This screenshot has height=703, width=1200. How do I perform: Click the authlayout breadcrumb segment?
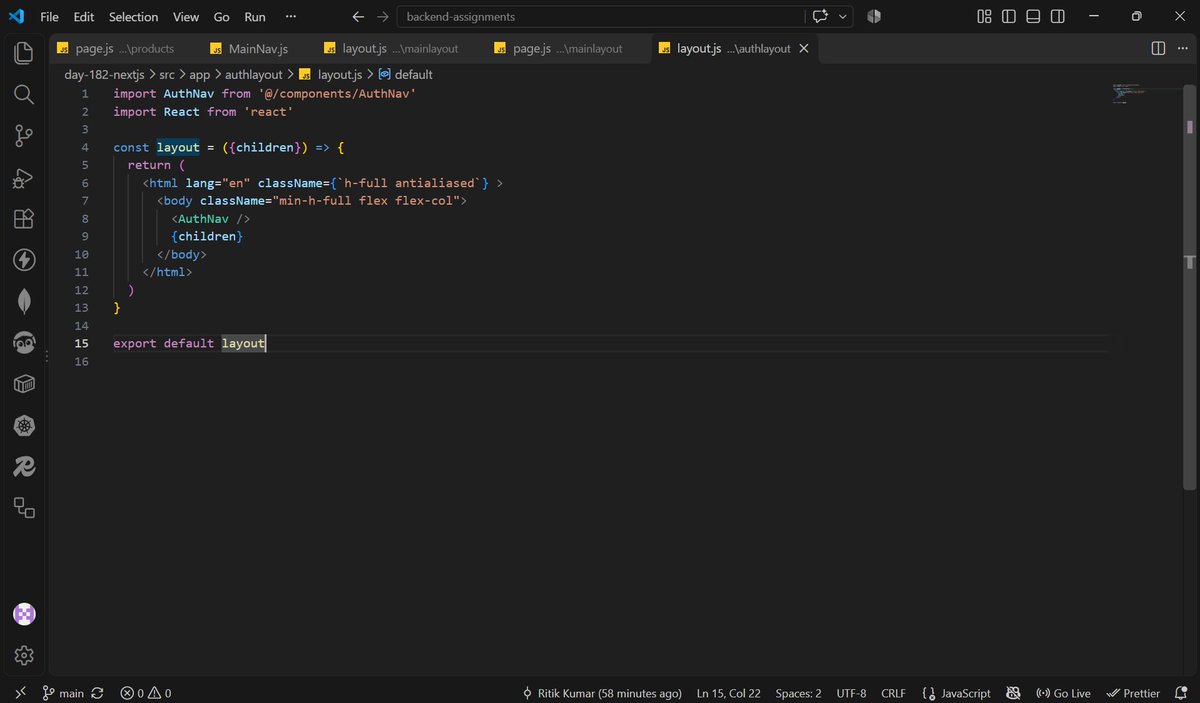pos(254,74)
